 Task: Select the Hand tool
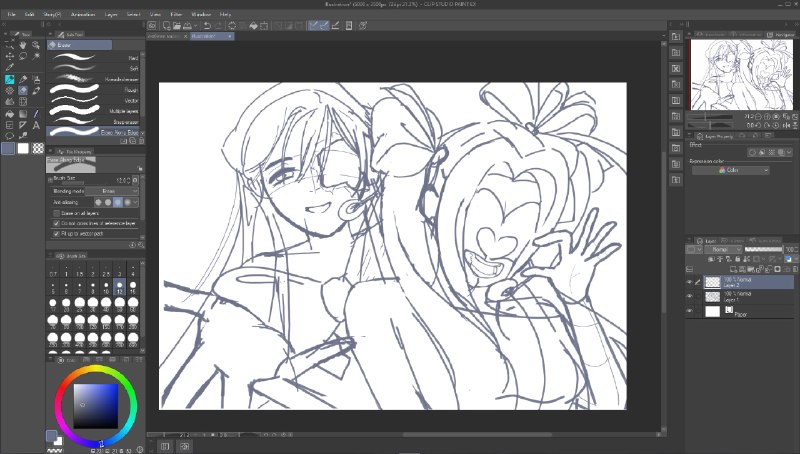(x=23, y=45)
